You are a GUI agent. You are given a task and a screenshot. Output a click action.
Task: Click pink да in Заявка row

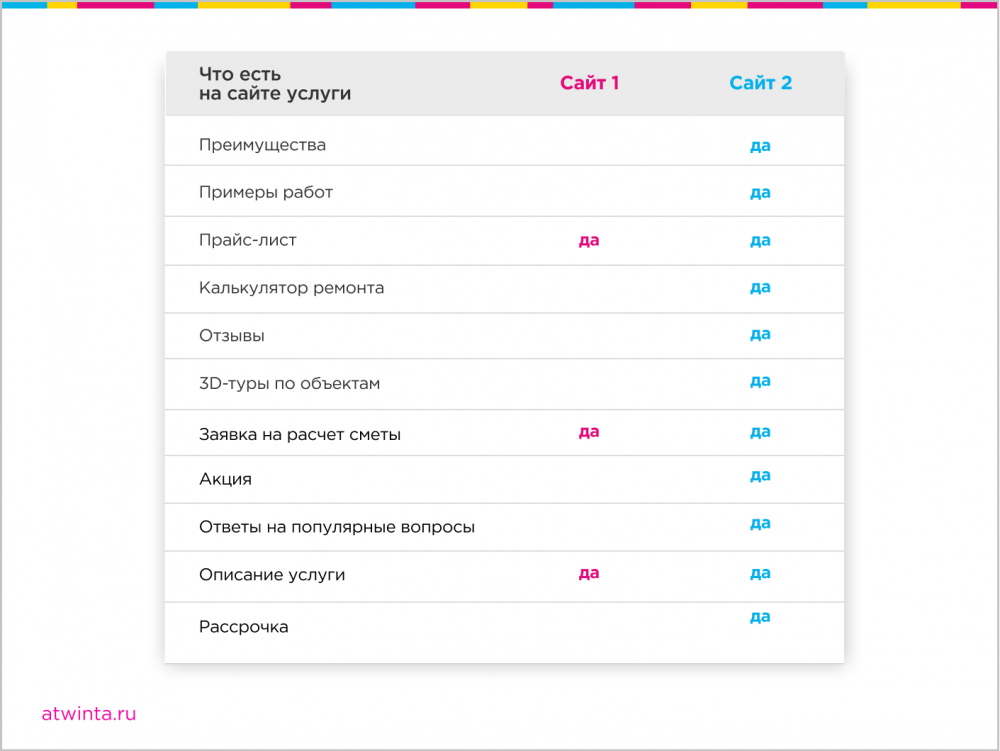(x=589, y=432)
